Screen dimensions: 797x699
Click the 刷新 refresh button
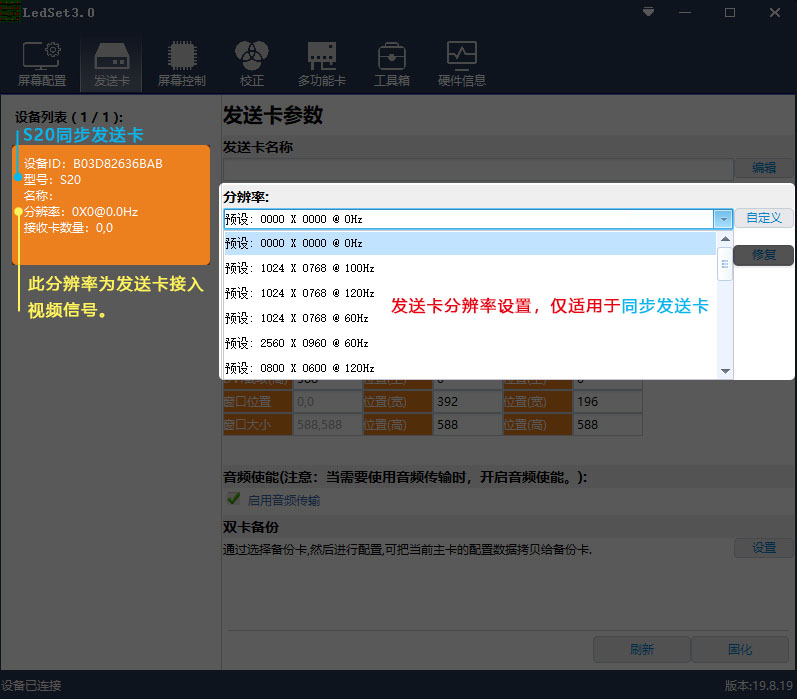click(641, 649)
